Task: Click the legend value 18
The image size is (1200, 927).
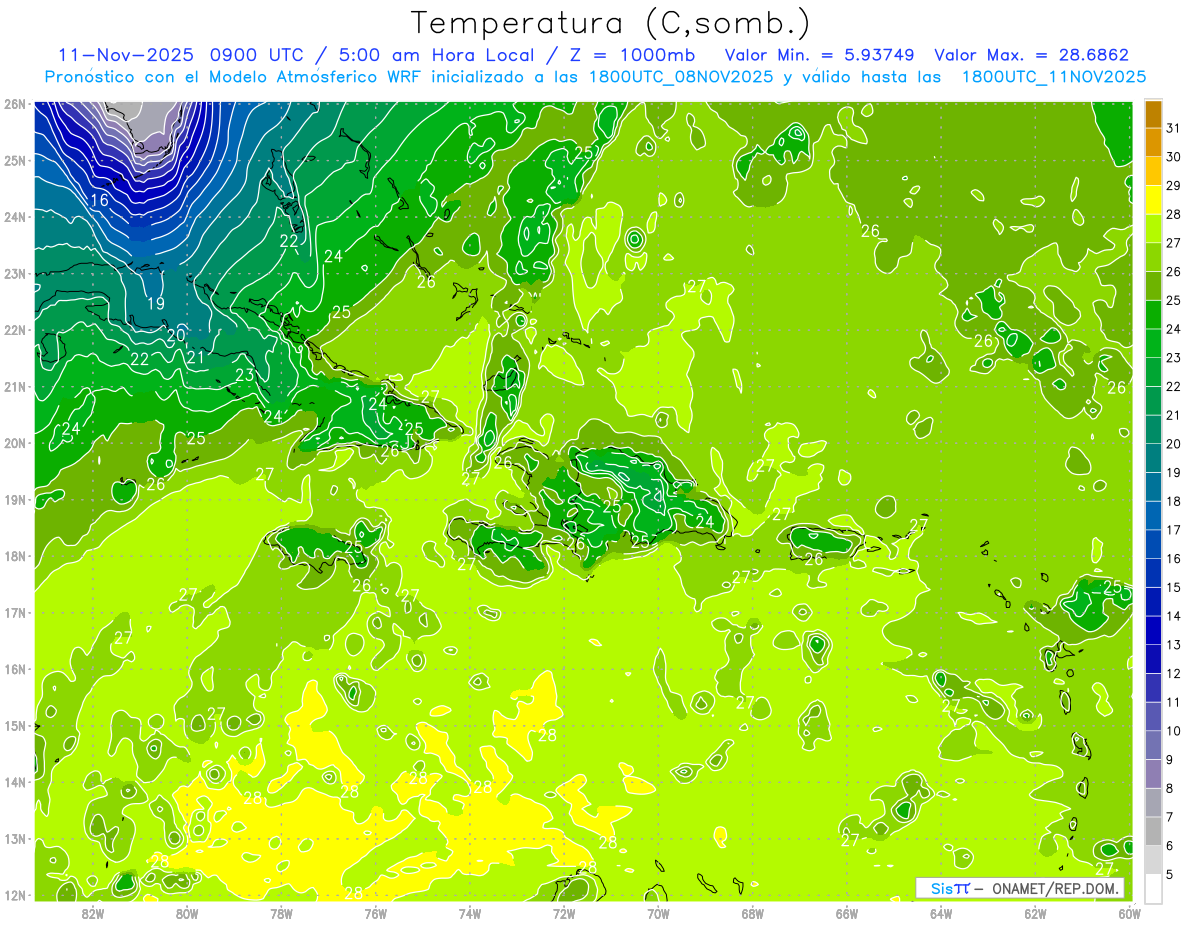Action: pyautogui.click(x=1174, y=501)
